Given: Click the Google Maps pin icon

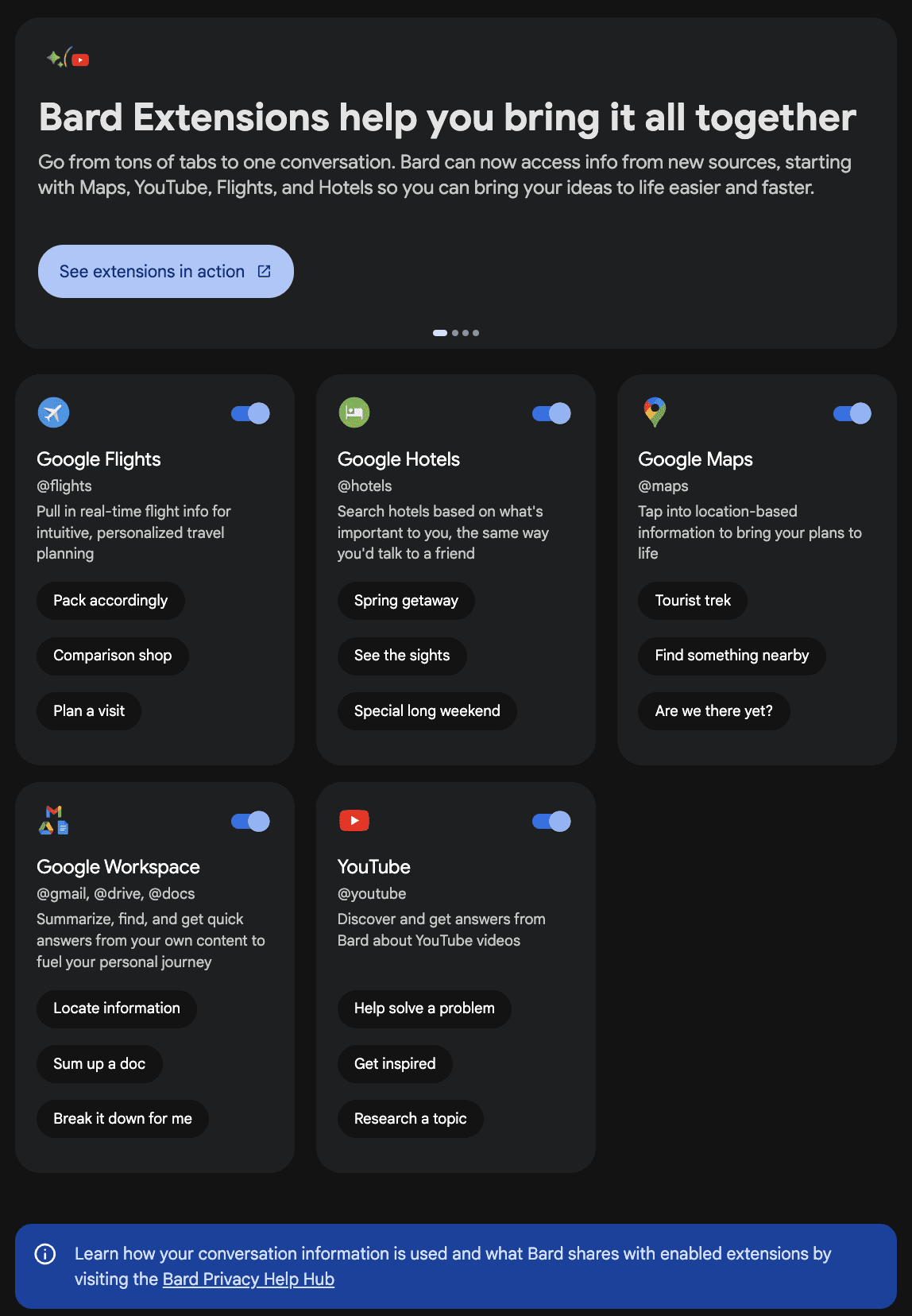Looking at the screenshot, I should (655, 412).
